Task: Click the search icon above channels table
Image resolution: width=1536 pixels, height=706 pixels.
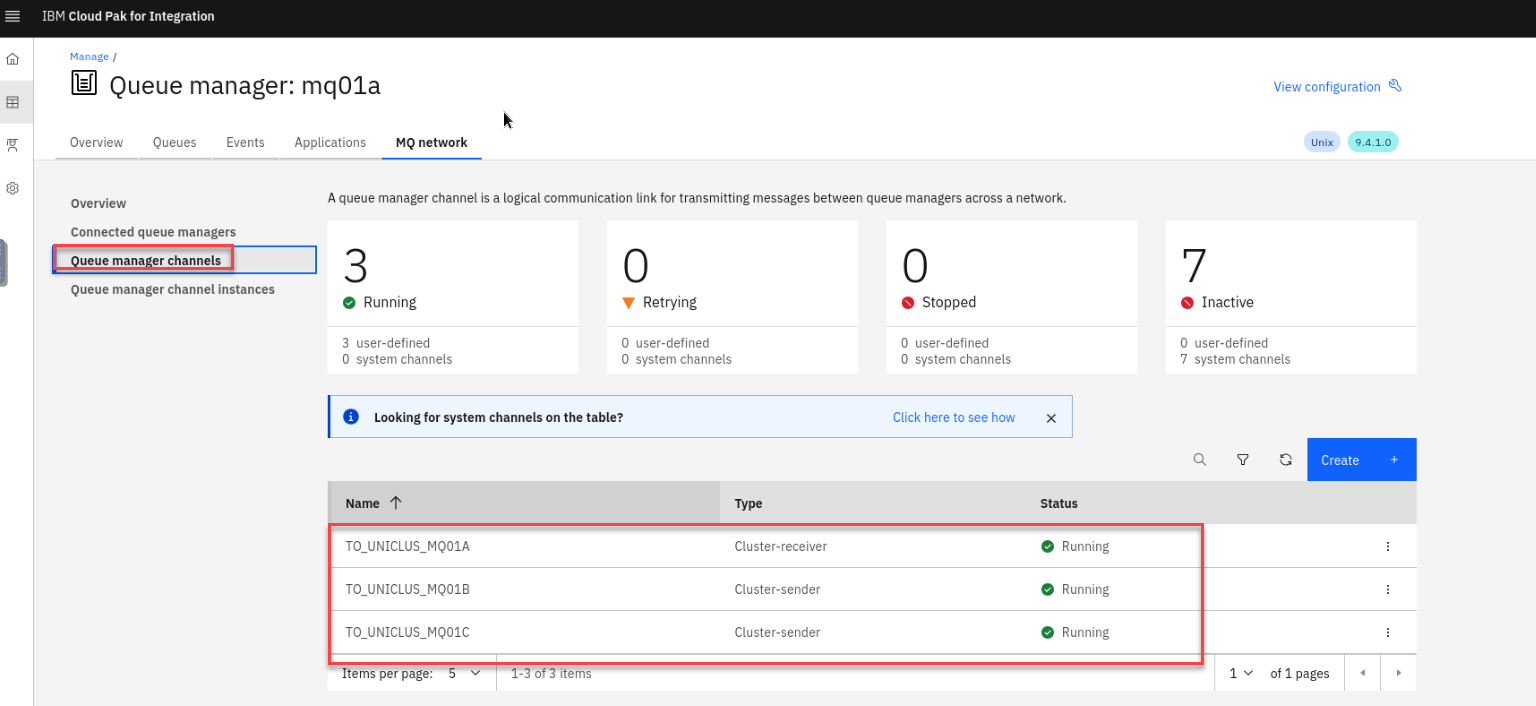Action: (1200, 460)
